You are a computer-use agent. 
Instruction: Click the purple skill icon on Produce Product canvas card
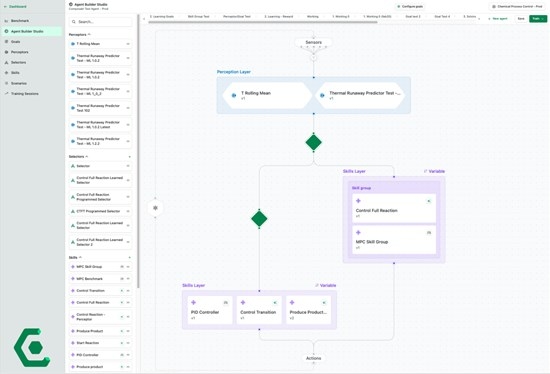click(292, 302)
